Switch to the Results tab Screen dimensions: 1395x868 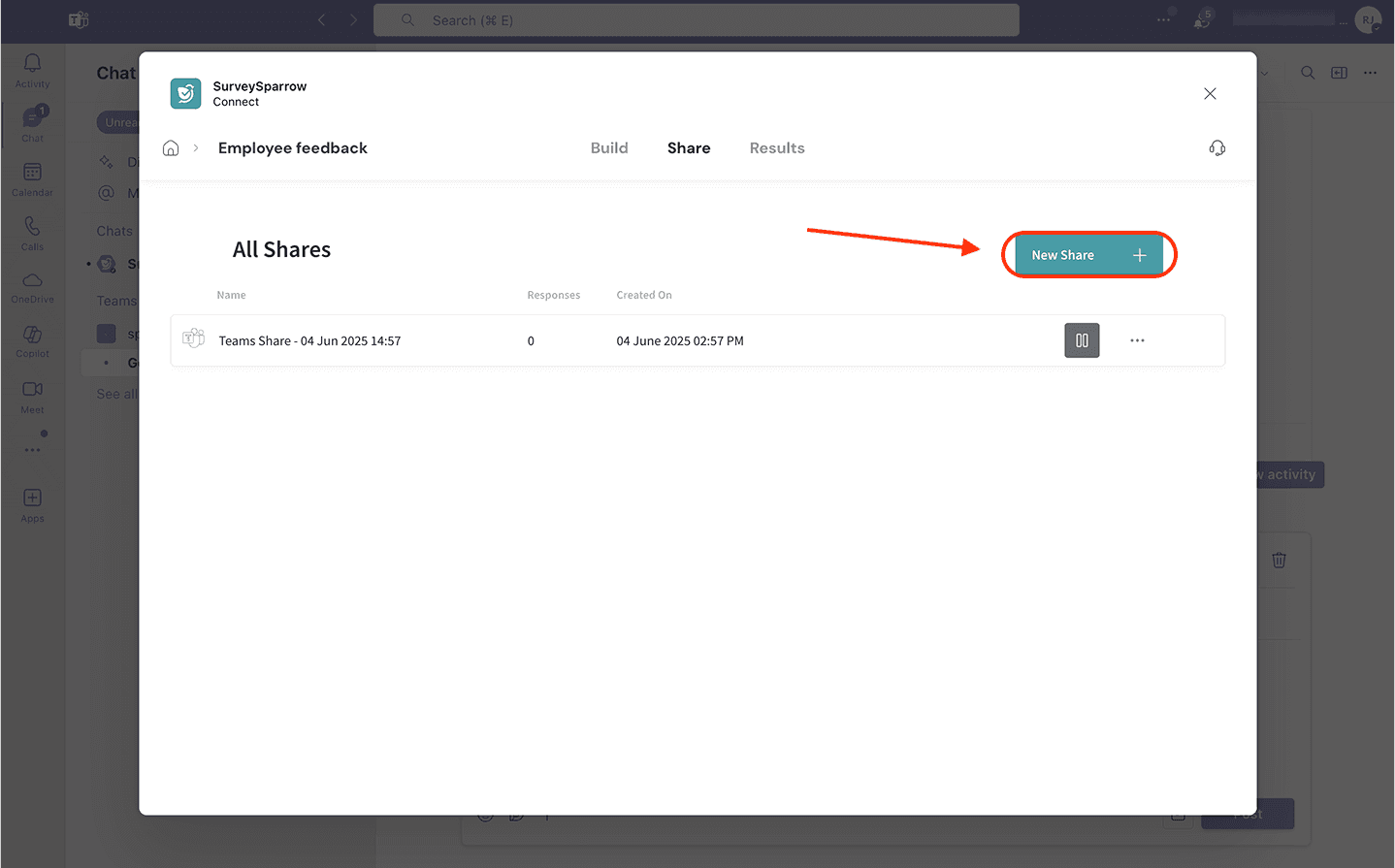point(777,148)
